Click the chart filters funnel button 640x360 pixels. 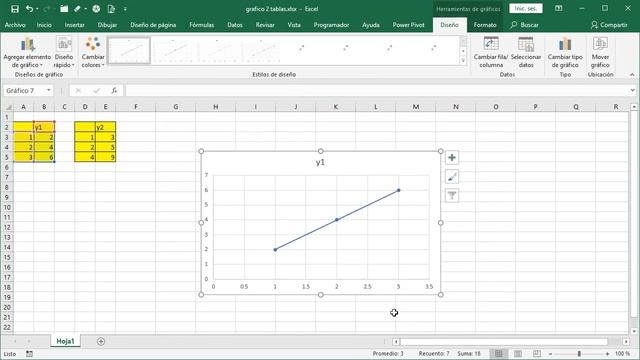(x=452, y=196)
